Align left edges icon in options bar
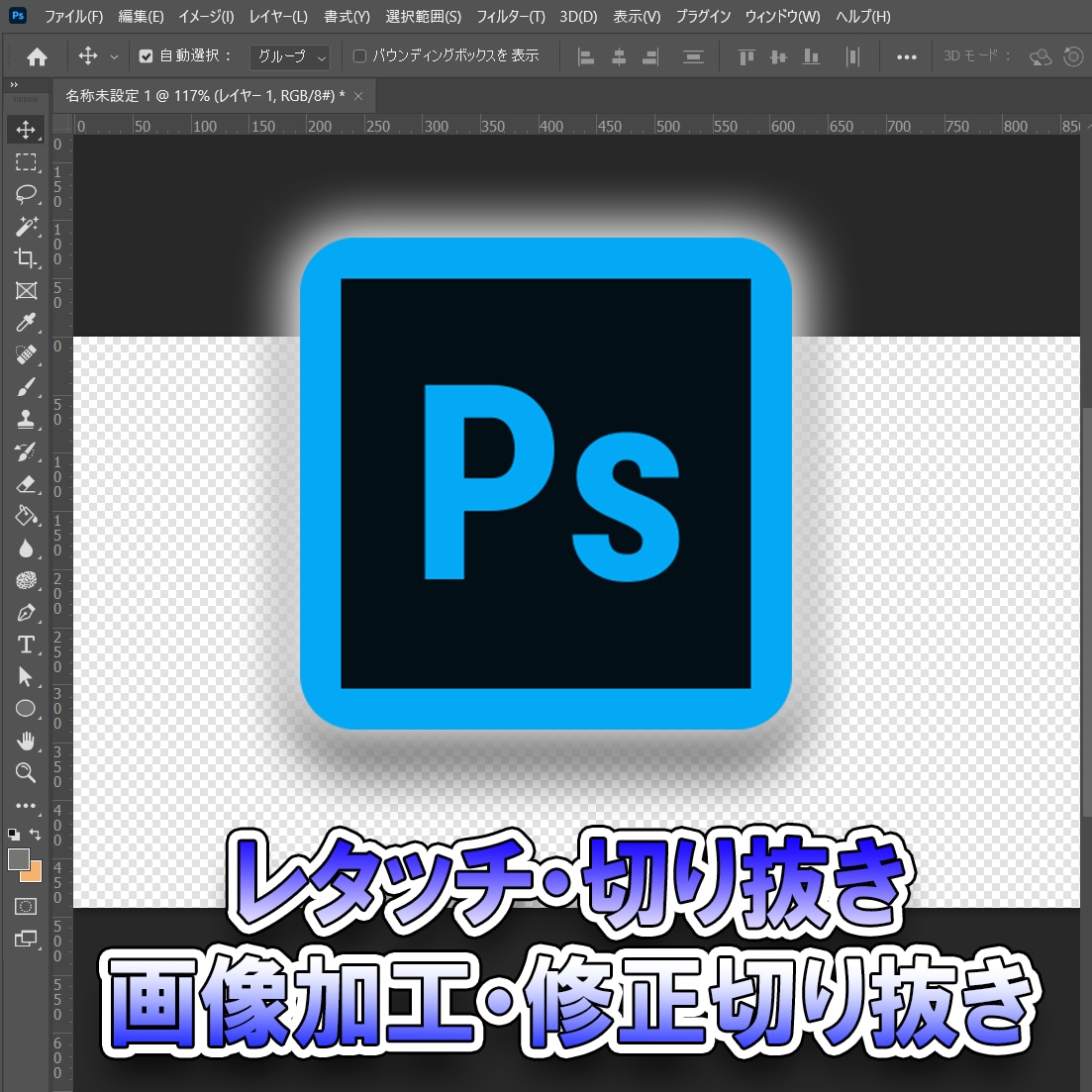The image size is (1092, 1092). [x=586, y=57]
